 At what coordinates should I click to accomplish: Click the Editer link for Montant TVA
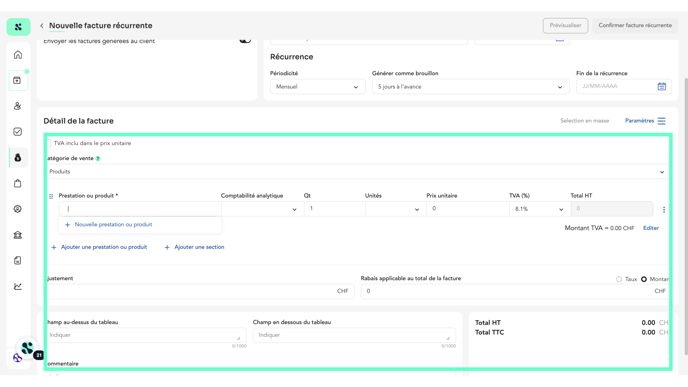[651, 228]
